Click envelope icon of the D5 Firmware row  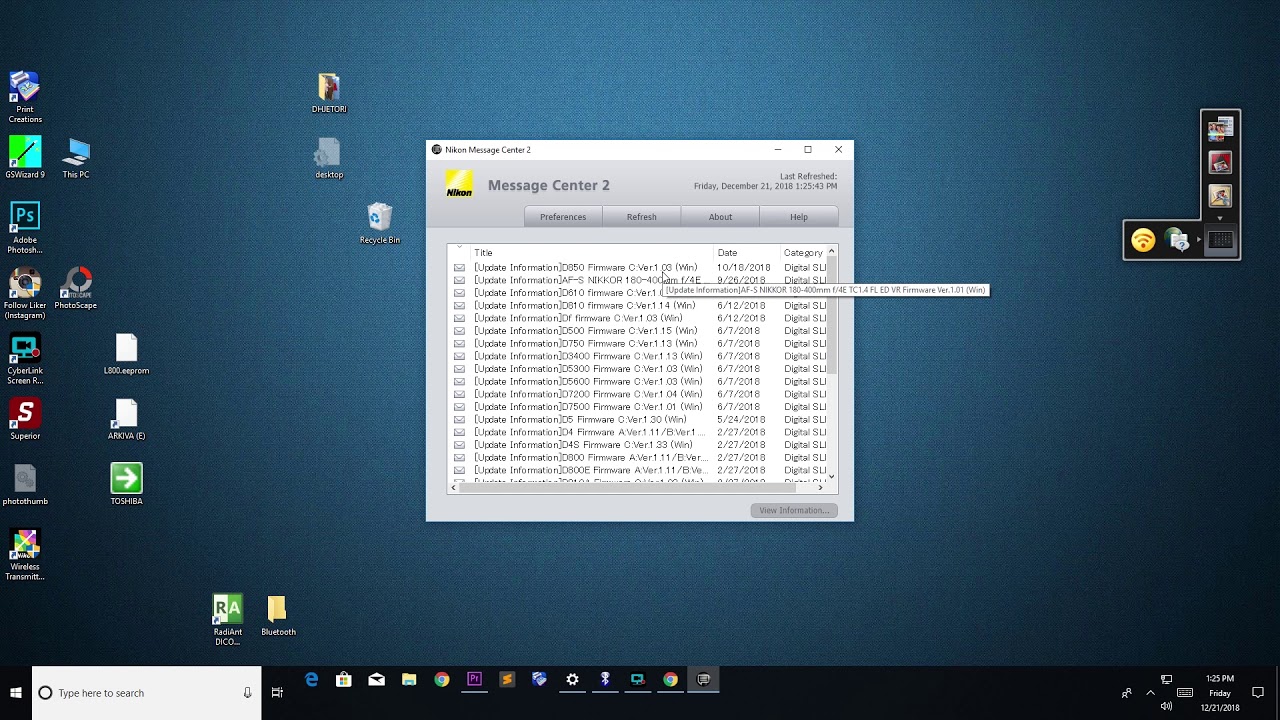[459, 420]
